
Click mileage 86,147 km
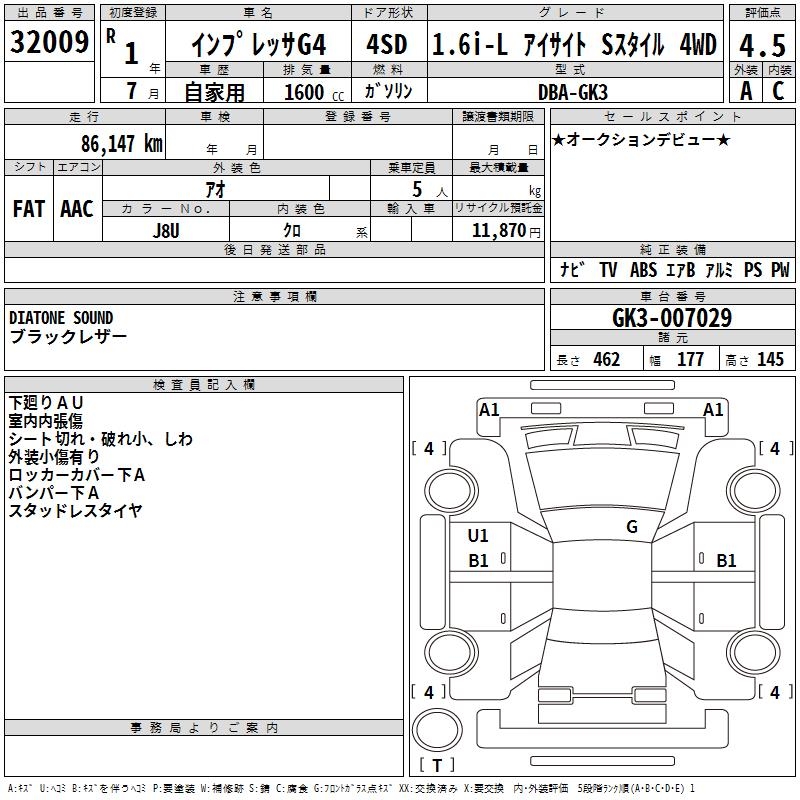coord(122,144)
